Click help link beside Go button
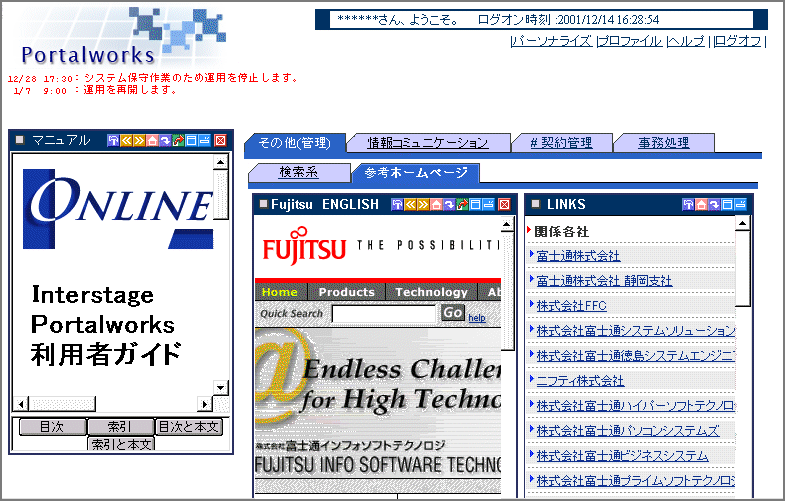The height and width of the screenshot is (501, 785). click(477, 318)
